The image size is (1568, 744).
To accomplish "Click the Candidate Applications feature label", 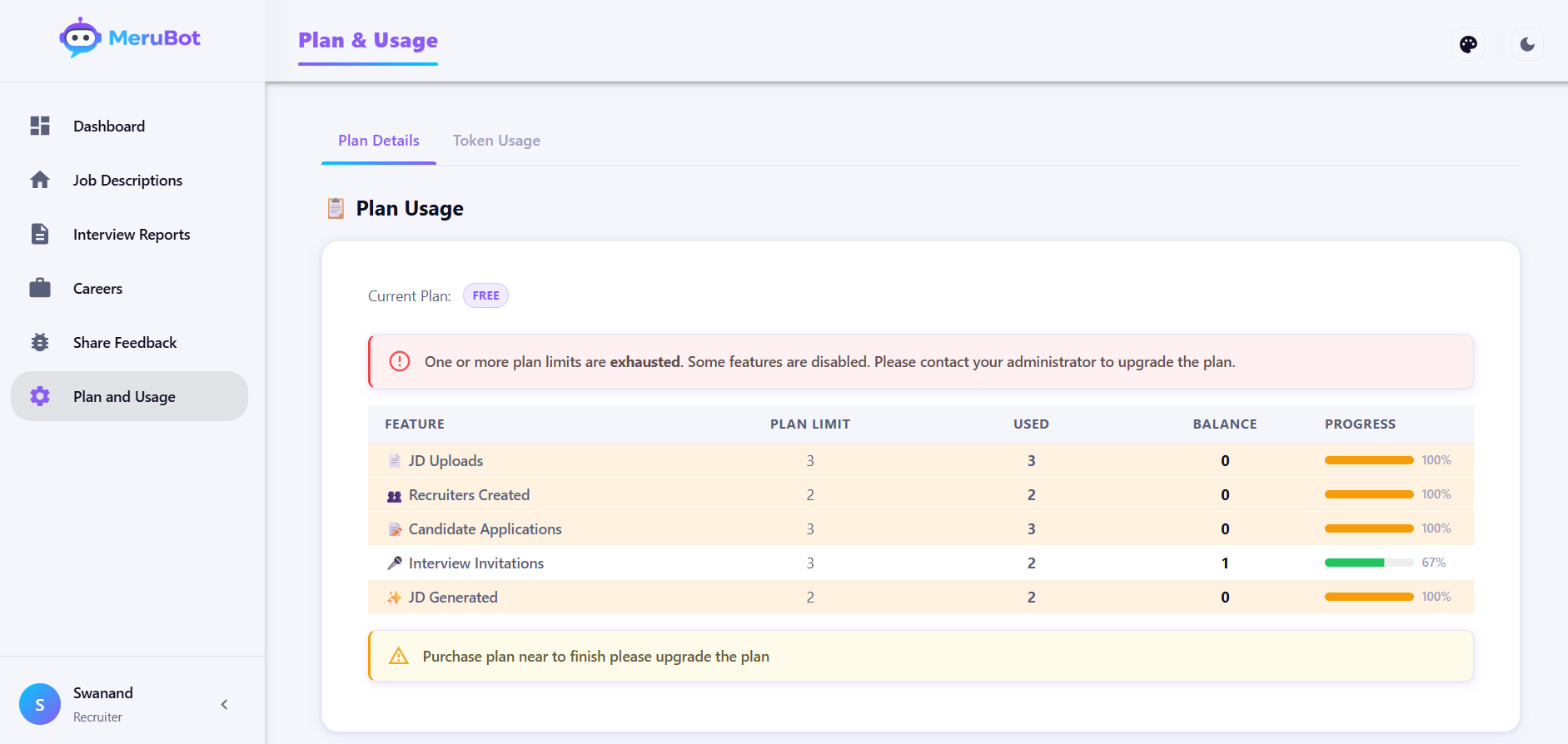I will tap(485, 529).
